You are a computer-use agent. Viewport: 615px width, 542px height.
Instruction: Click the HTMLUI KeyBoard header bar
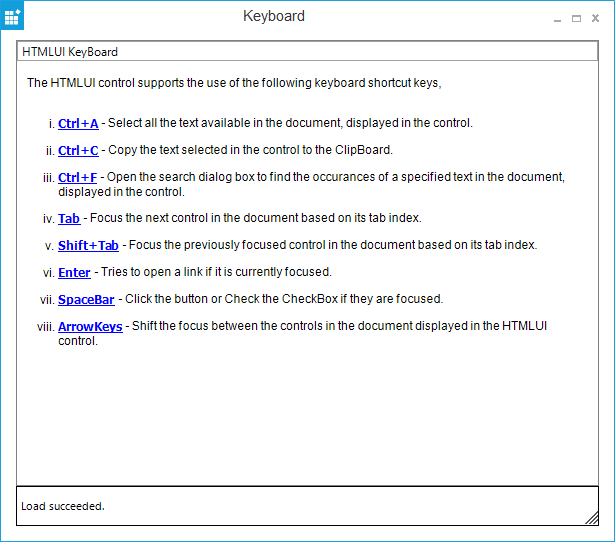(x=300, y=52)
